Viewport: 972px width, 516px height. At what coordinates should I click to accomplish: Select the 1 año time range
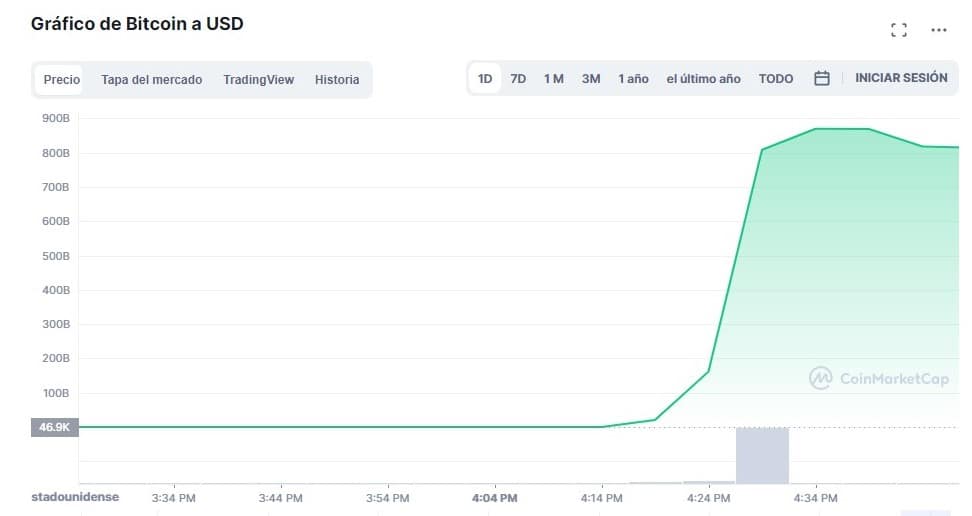coord(633,79)
